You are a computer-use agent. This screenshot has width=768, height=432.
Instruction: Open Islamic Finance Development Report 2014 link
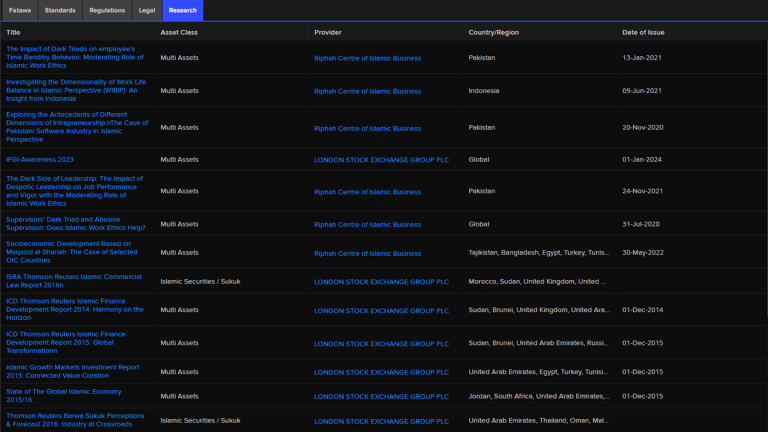coord(74,310)
